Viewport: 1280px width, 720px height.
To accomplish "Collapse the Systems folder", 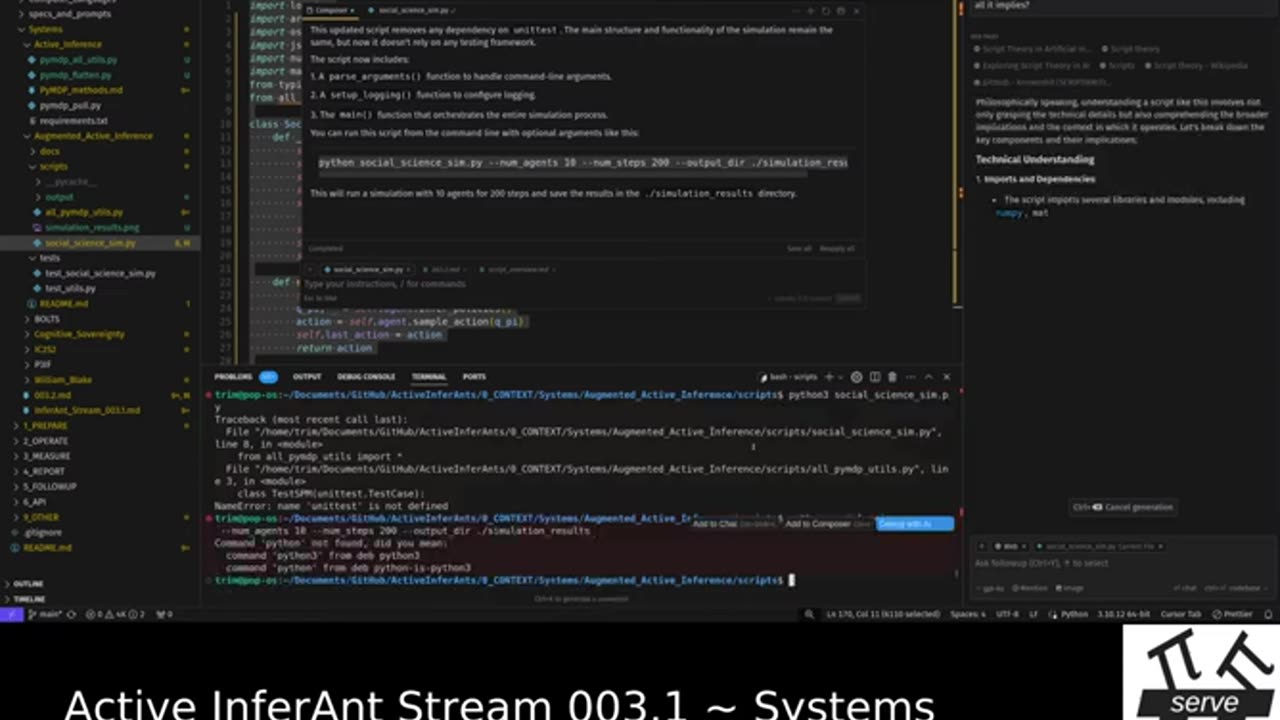I will [x=45, y=29].
